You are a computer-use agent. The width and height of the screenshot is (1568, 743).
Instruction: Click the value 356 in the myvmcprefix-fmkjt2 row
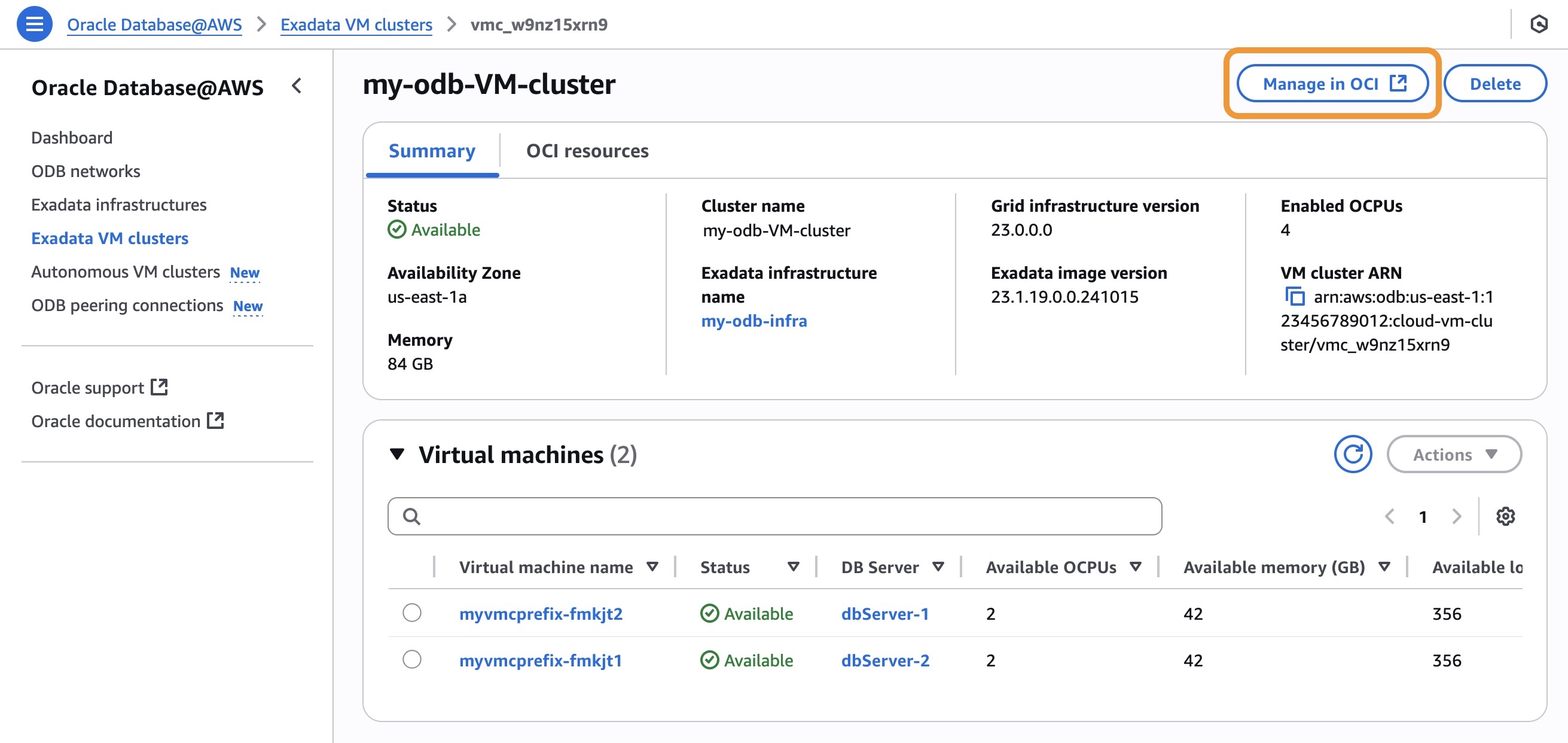click(x=1447, y=613)
